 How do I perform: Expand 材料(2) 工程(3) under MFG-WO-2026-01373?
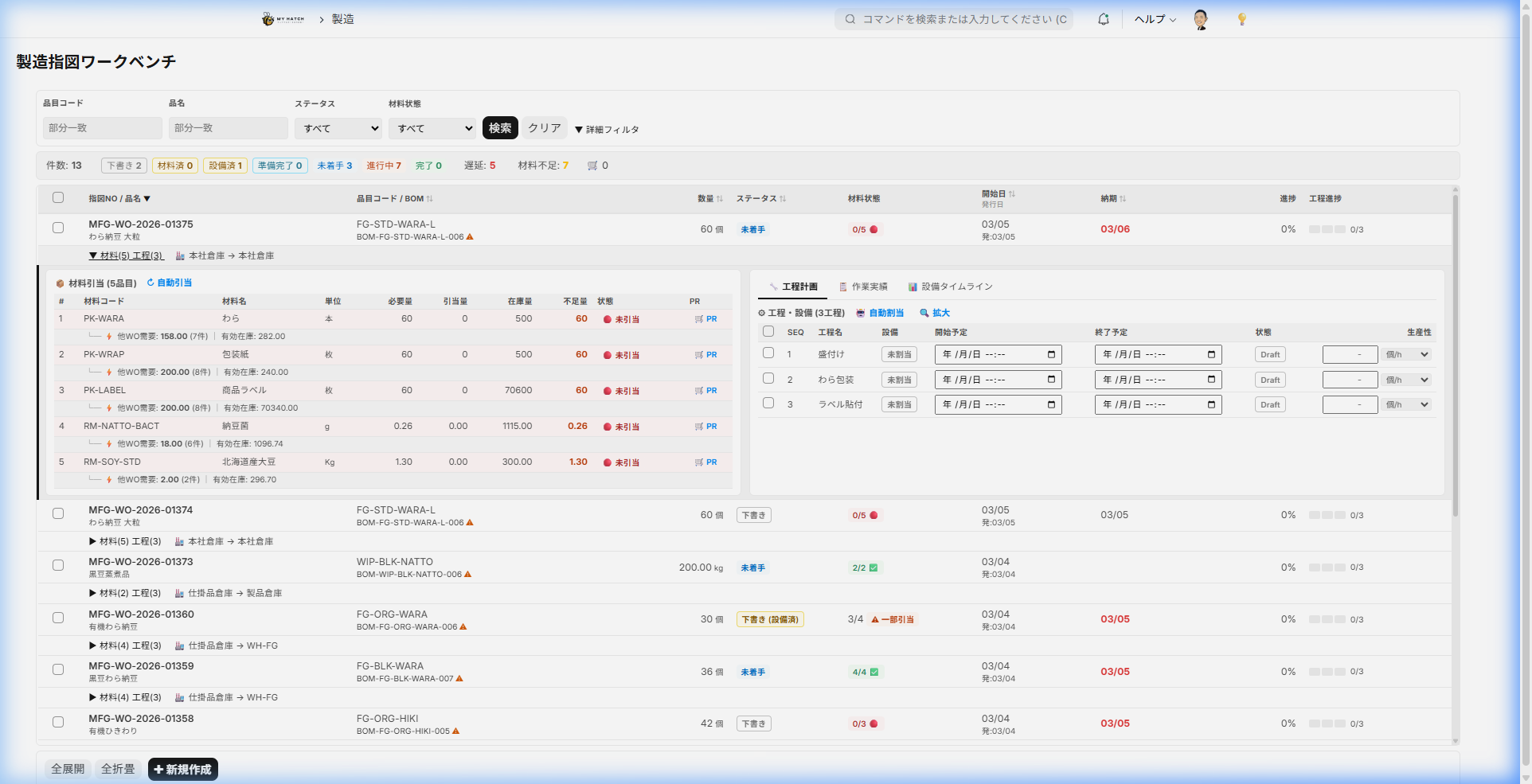[x=126, y=593]
